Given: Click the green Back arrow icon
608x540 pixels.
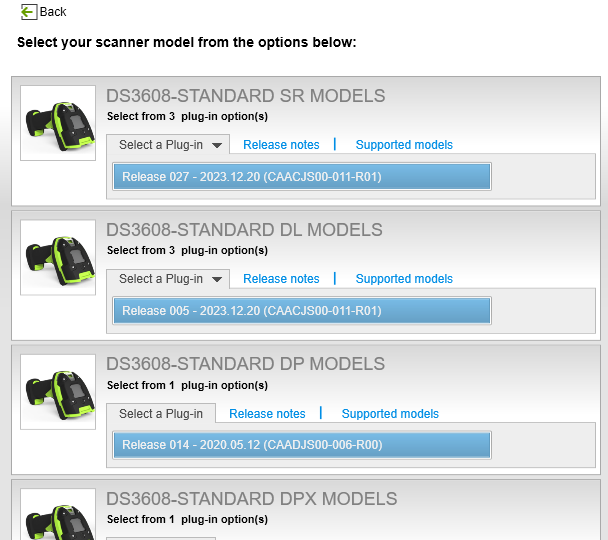Looking at the screenshot, I should [29, 12].
